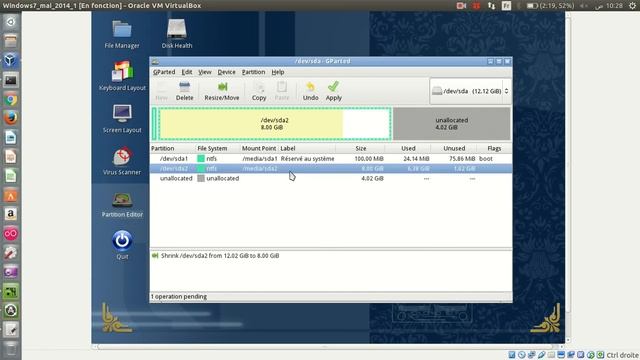640x360 pixels.
Task: Select the /dev/sda1 partition row
Action: 331,158
